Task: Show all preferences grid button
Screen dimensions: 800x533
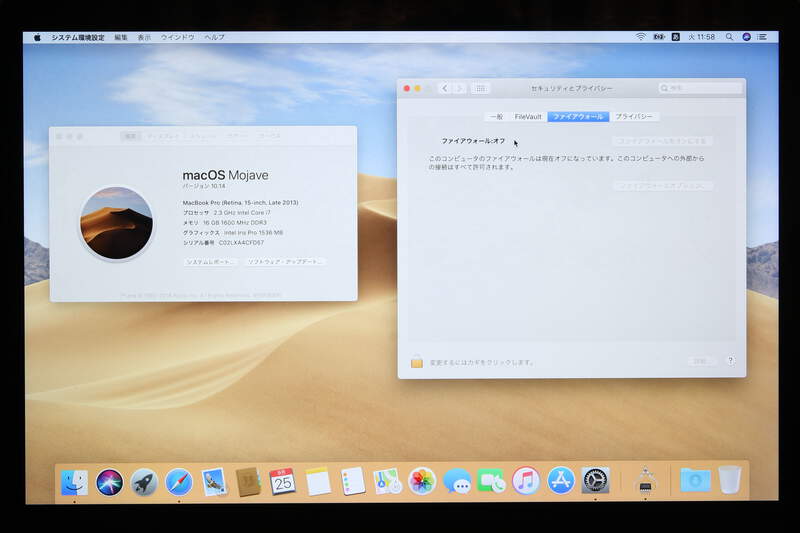Action: click(480, 88)
